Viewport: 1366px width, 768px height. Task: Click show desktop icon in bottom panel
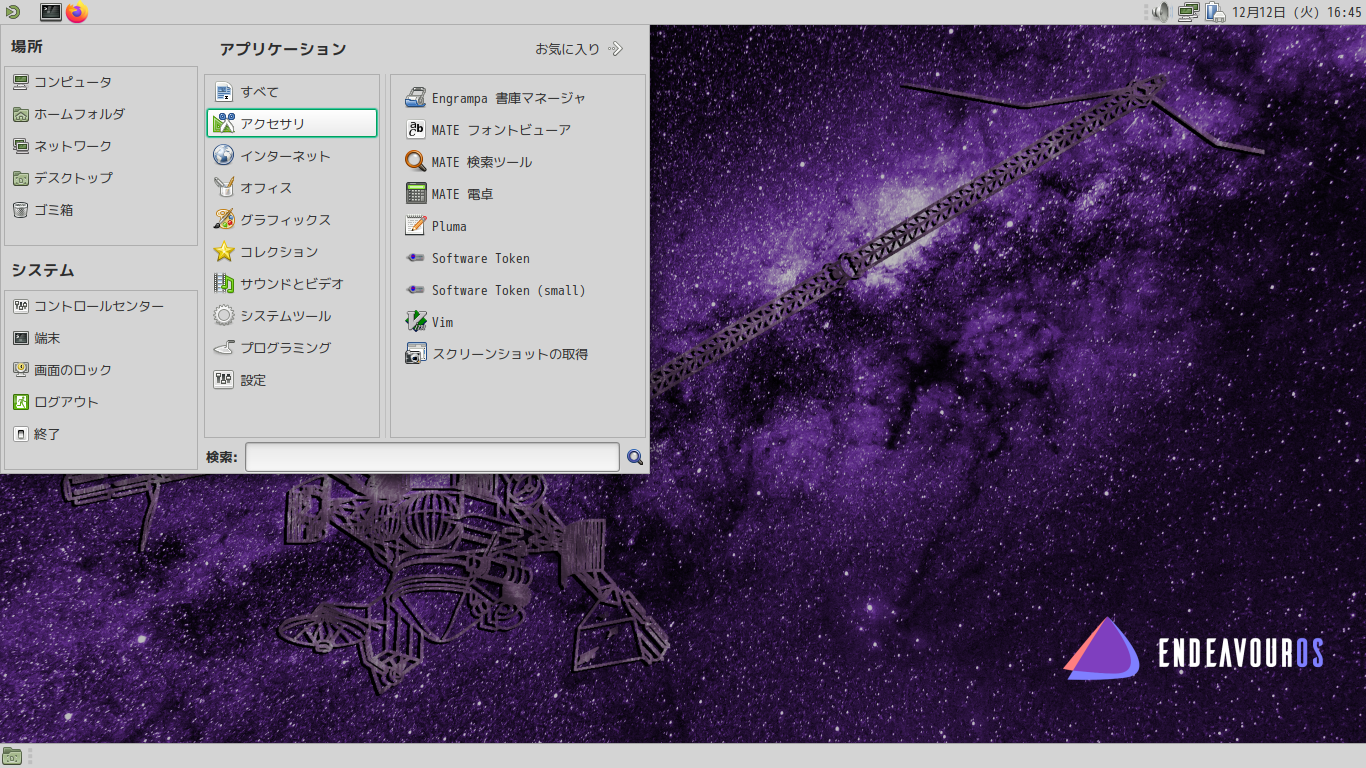(x=12, y=756)
